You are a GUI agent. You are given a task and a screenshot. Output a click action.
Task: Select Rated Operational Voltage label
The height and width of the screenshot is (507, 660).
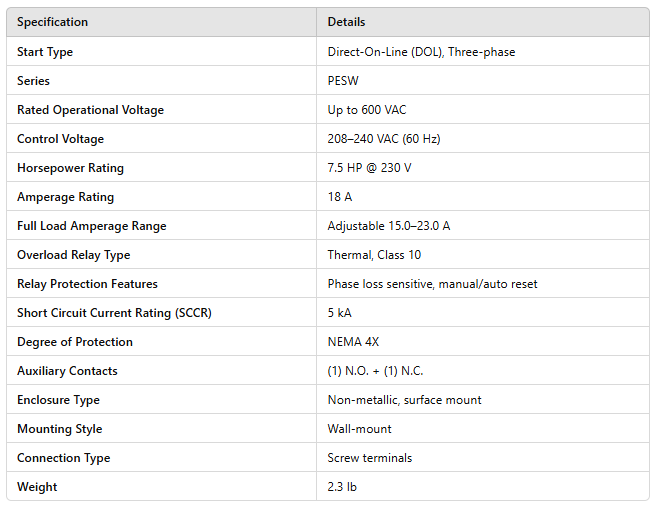coord(90,110)
